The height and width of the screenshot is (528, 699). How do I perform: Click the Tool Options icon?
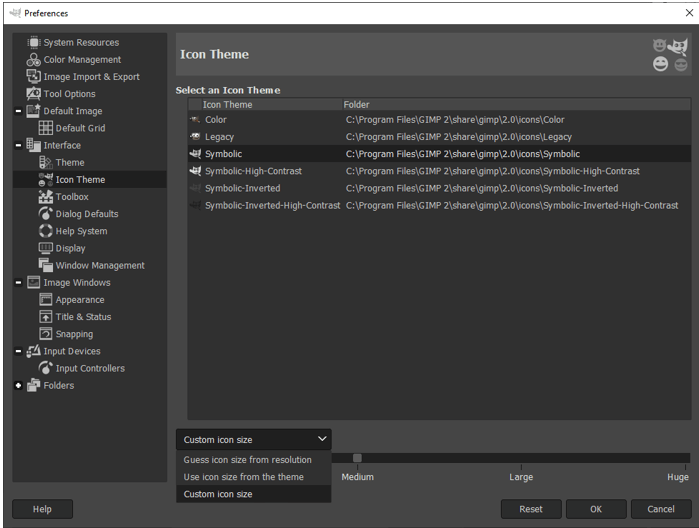(33, 94)
